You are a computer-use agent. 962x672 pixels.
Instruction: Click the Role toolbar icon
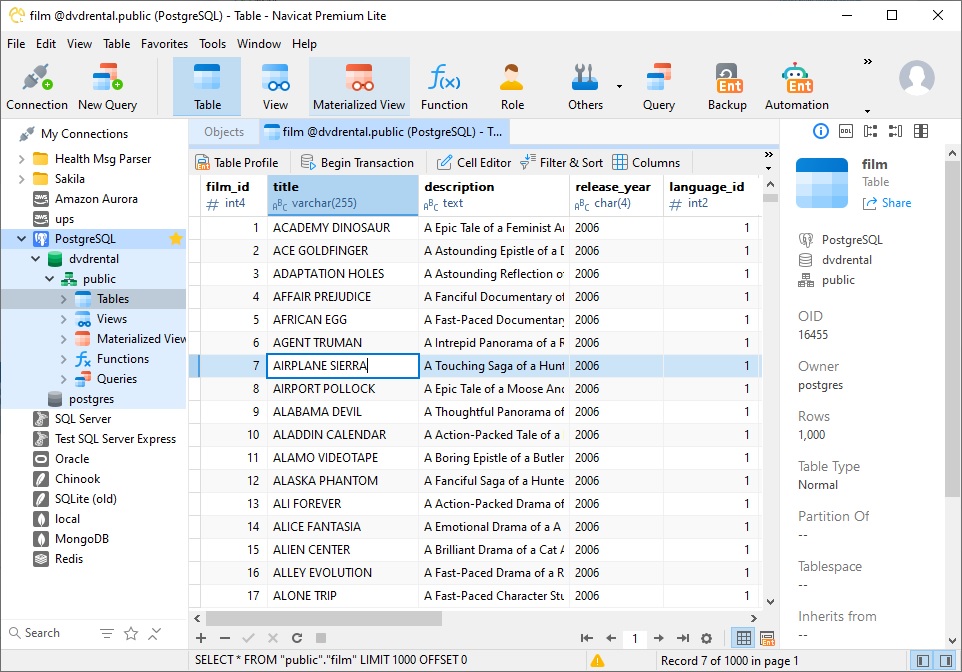[x=512, y=87]
